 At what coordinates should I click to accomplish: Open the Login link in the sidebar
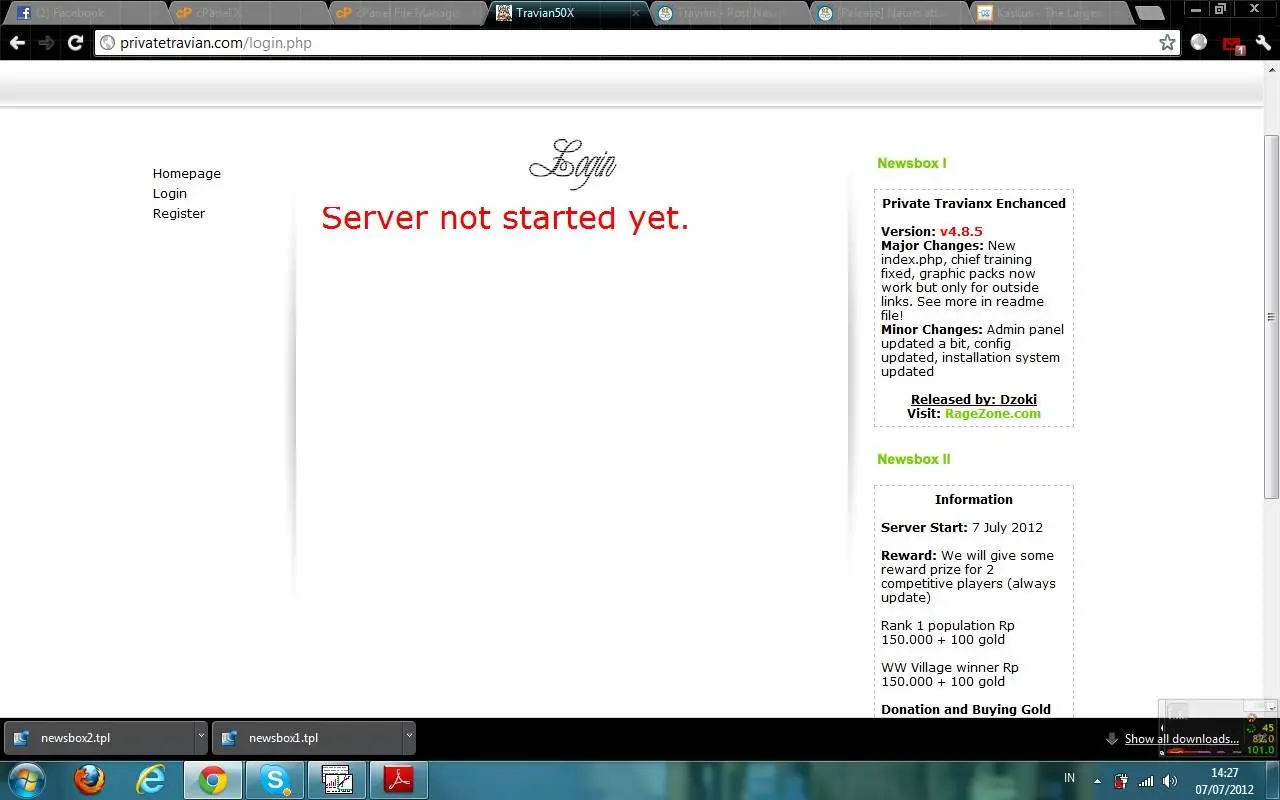coord(170,194)
